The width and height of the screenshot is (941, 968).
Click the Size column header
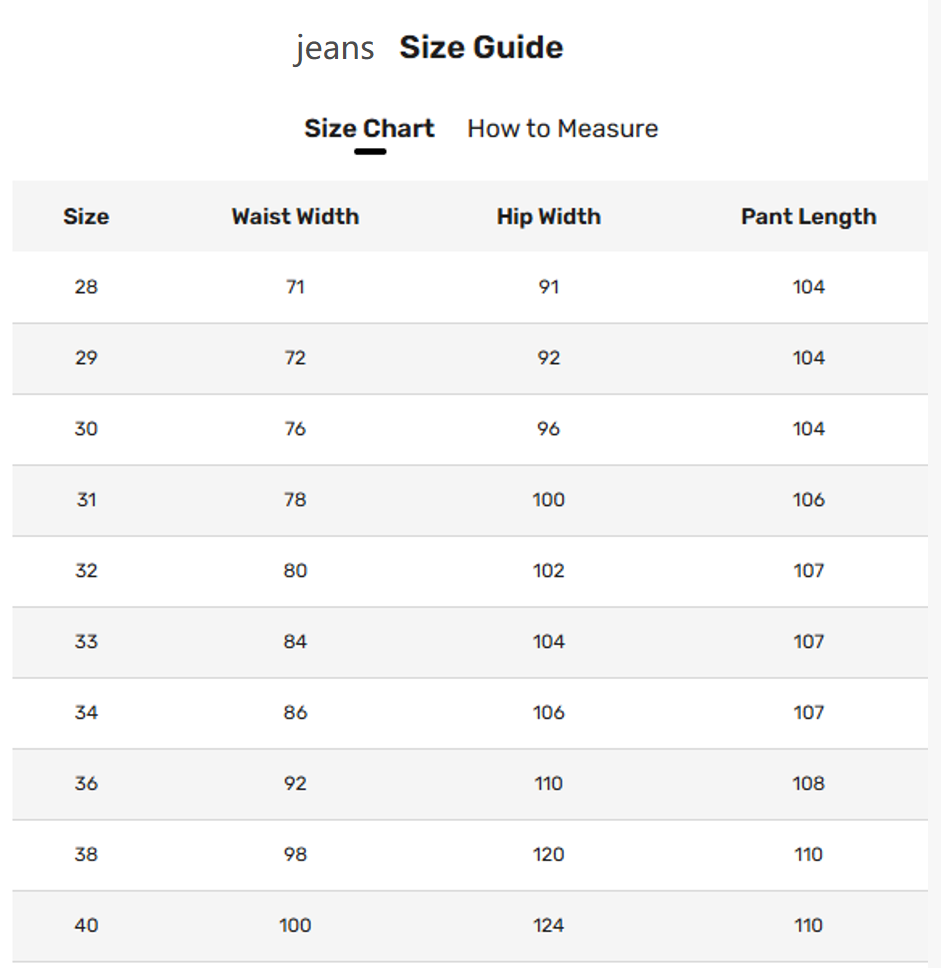[x=86, y=217]
